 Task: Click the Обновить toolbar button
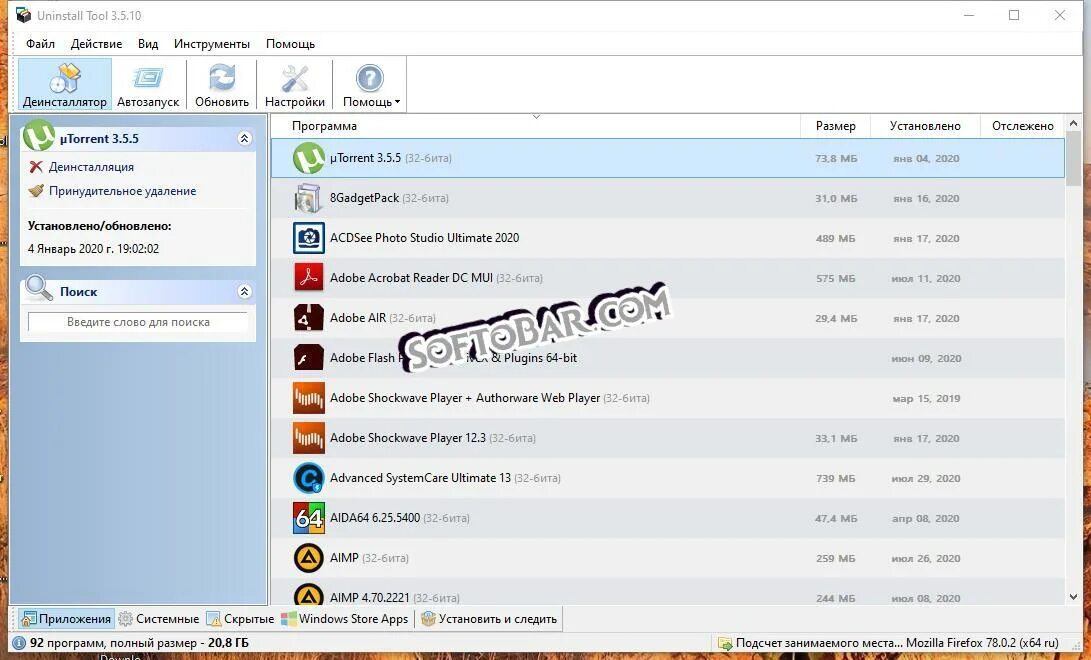coord(222,85)
